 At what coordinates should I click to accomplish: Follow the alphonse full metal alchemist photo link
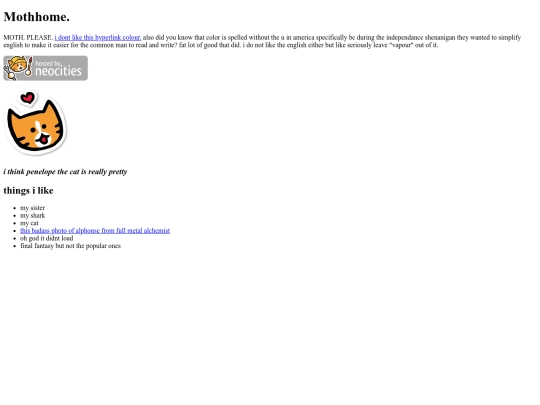[x=95, y=231]
